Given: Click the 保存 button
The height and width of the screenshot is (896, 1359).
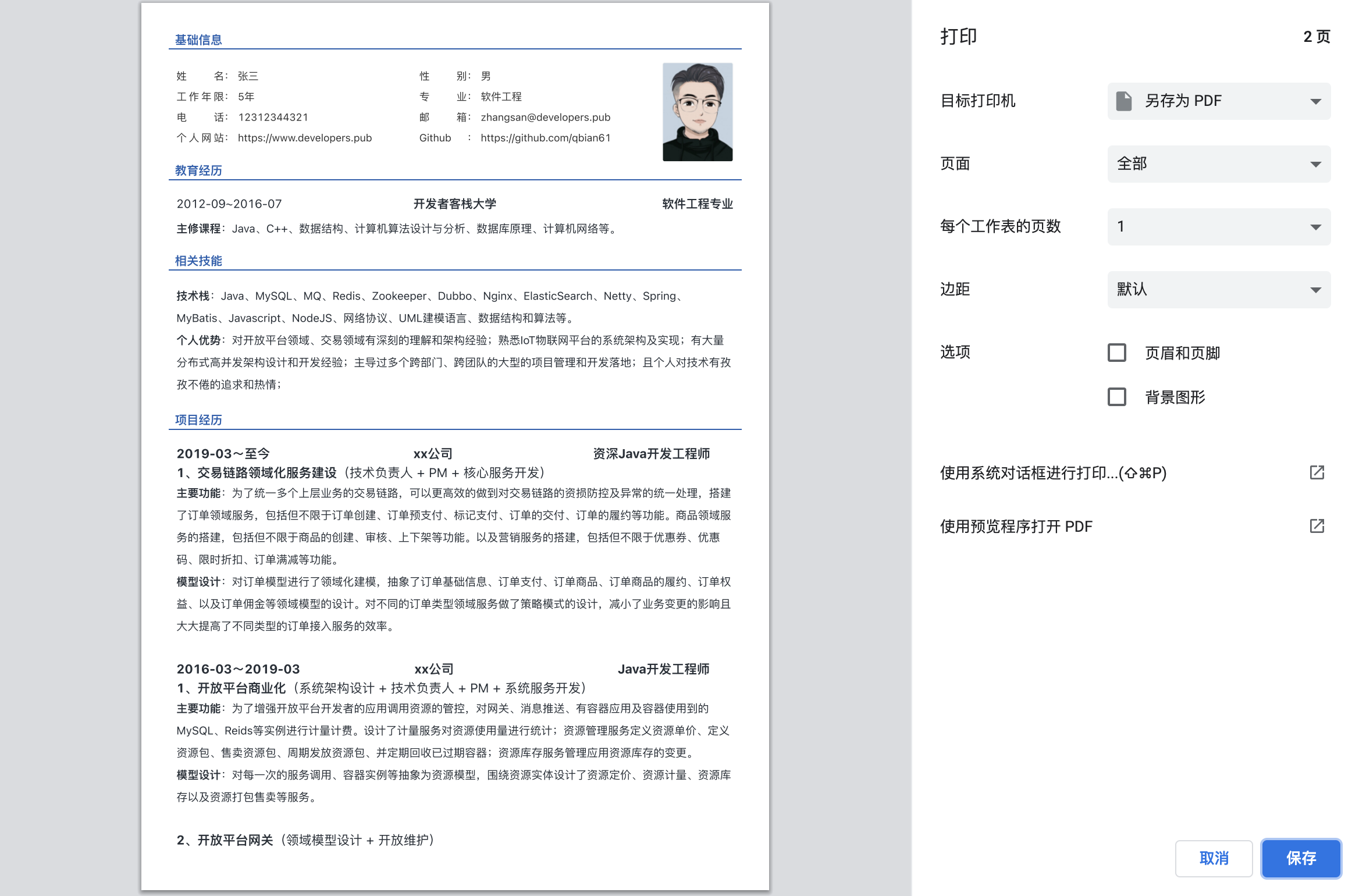Looking at the screenshot, I should (x=1301, y=858).
